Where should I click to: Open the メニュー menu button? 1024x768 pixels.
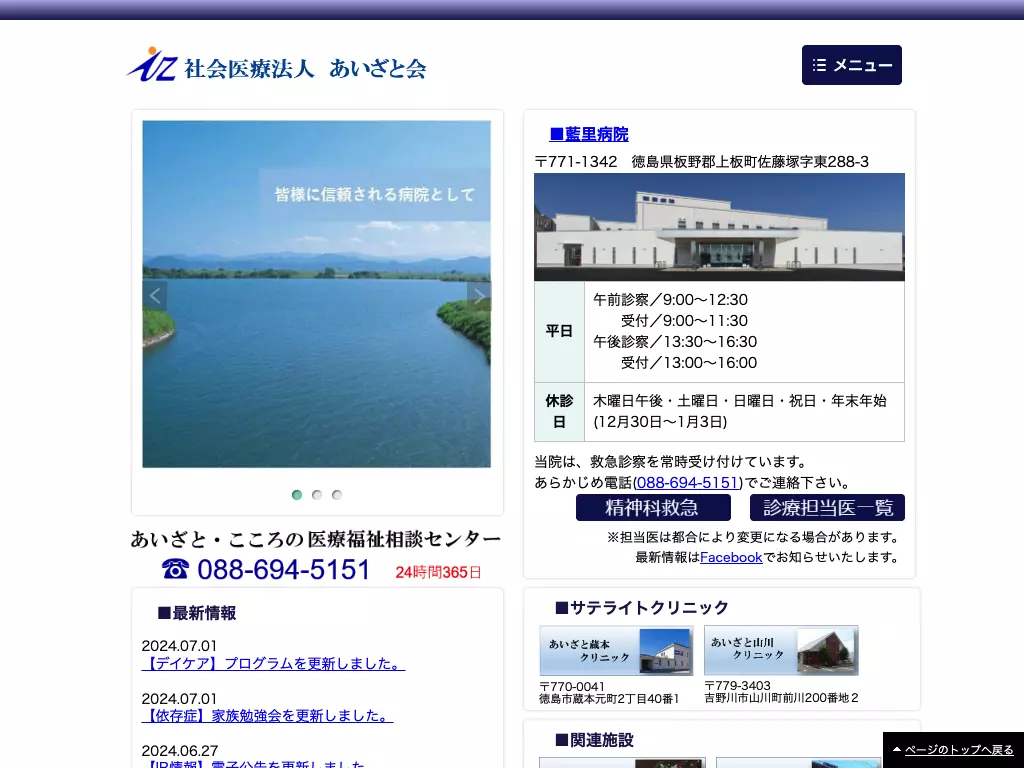point(852,65)
